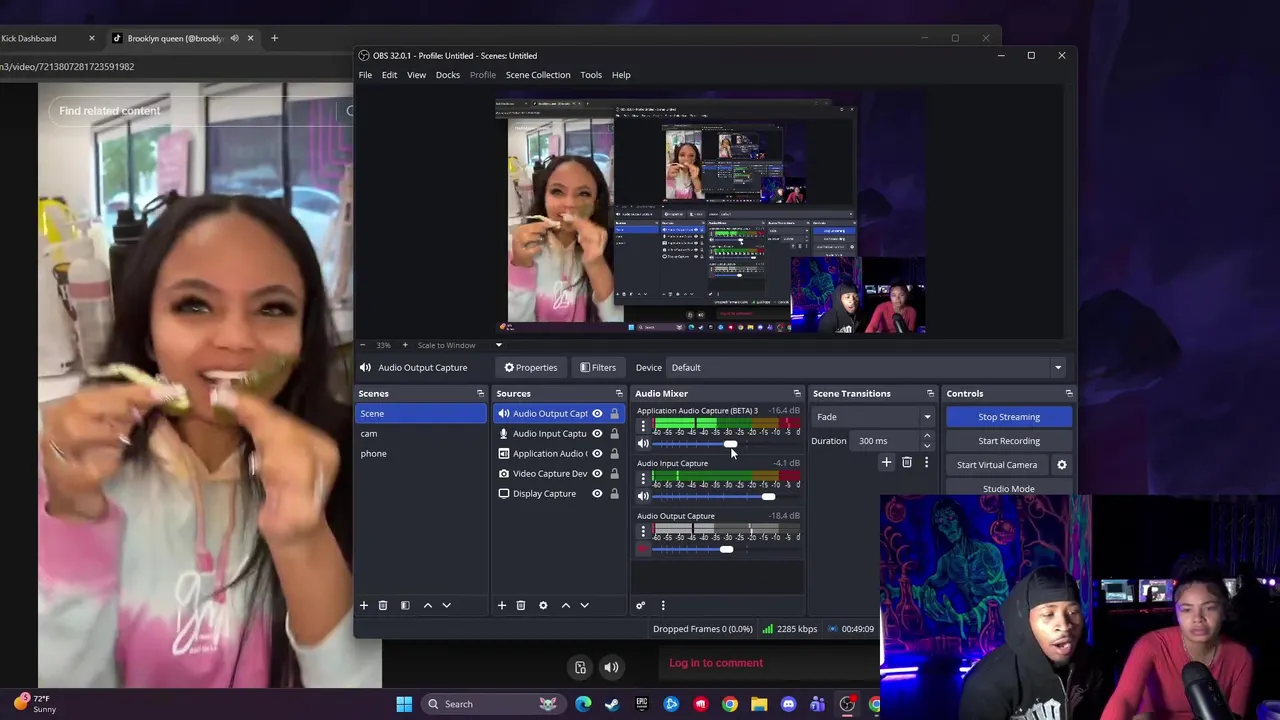
Task: Move the source down in the Sources list
Action: point(585,605)
